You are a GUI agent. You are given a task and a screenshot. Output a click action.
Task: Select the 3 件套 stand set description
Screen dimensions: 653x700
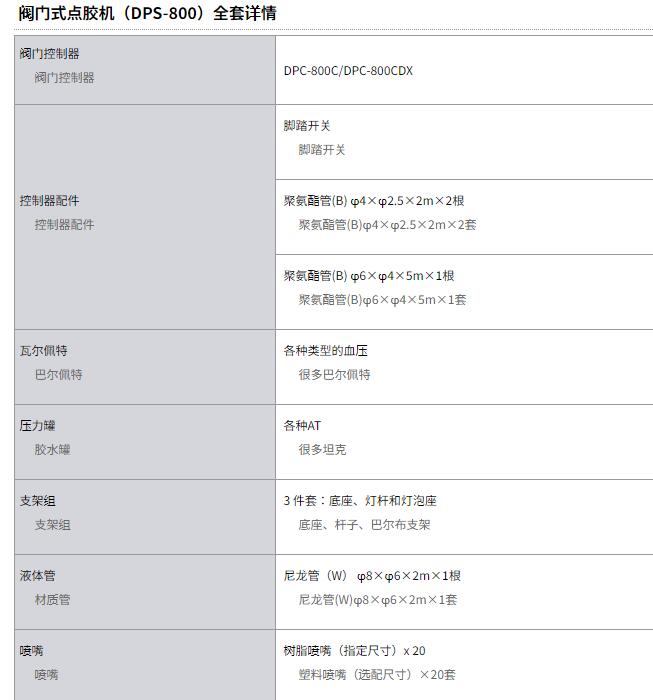pyautogui.click(x=360, y=501)
